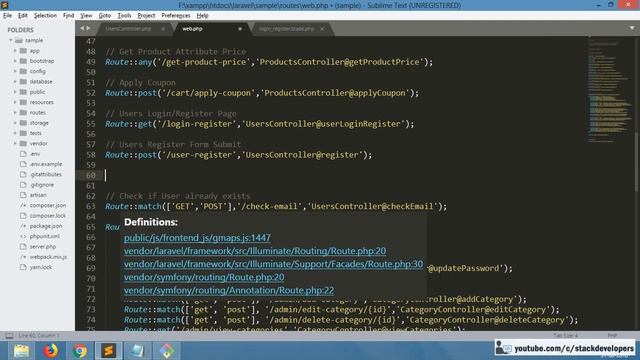Screen dimensions: 640x360
Task: Expand the bootstrap folder
Action: (15, 61)
